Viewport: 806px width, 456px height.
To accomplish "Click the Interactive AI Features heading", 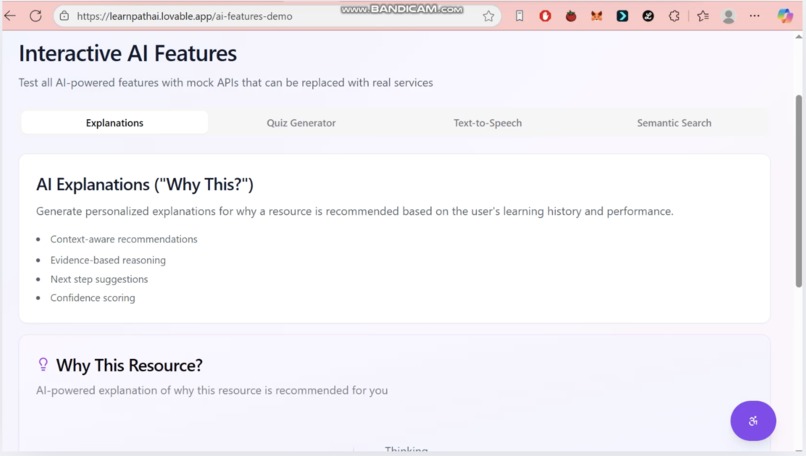I will pyautogui.click(x=128, y=53).
